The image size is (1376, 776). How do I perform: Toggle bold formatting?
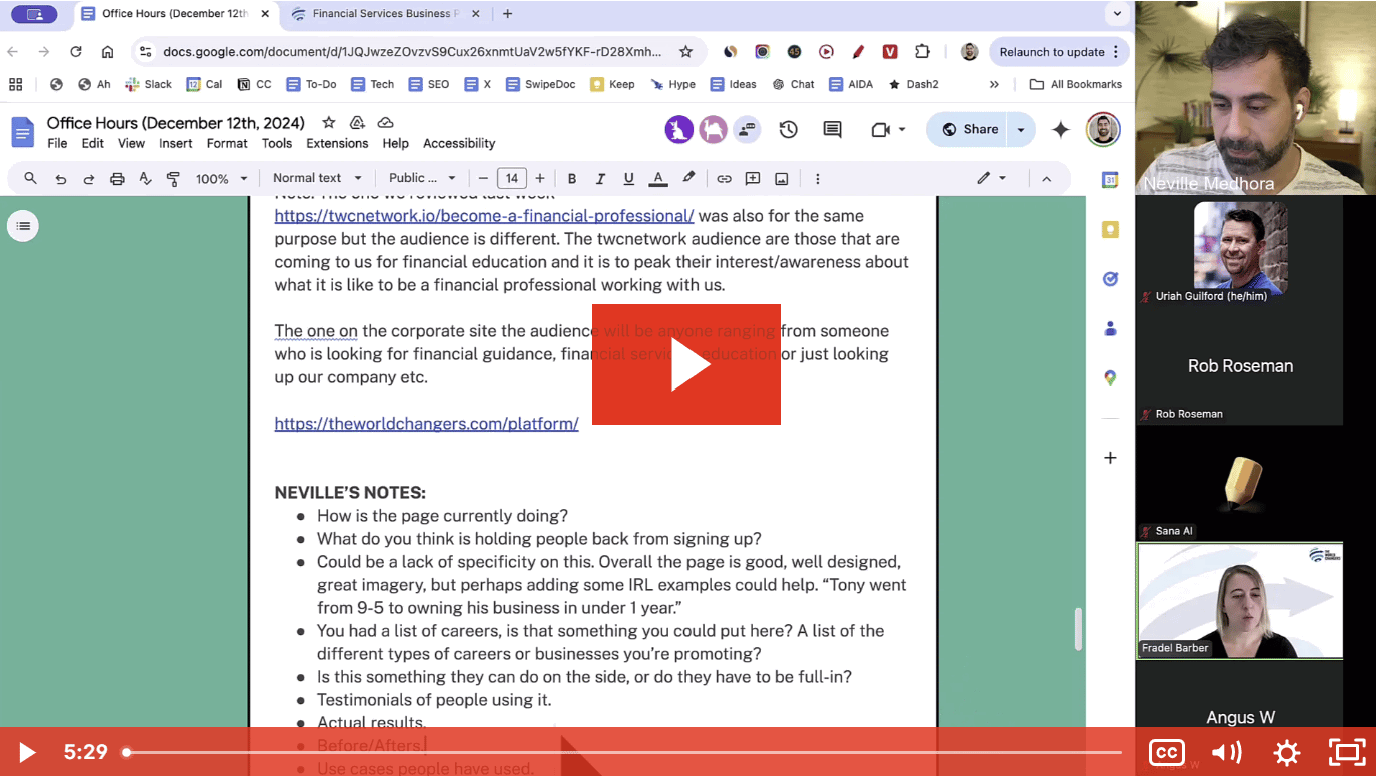[x=572, y=179]
